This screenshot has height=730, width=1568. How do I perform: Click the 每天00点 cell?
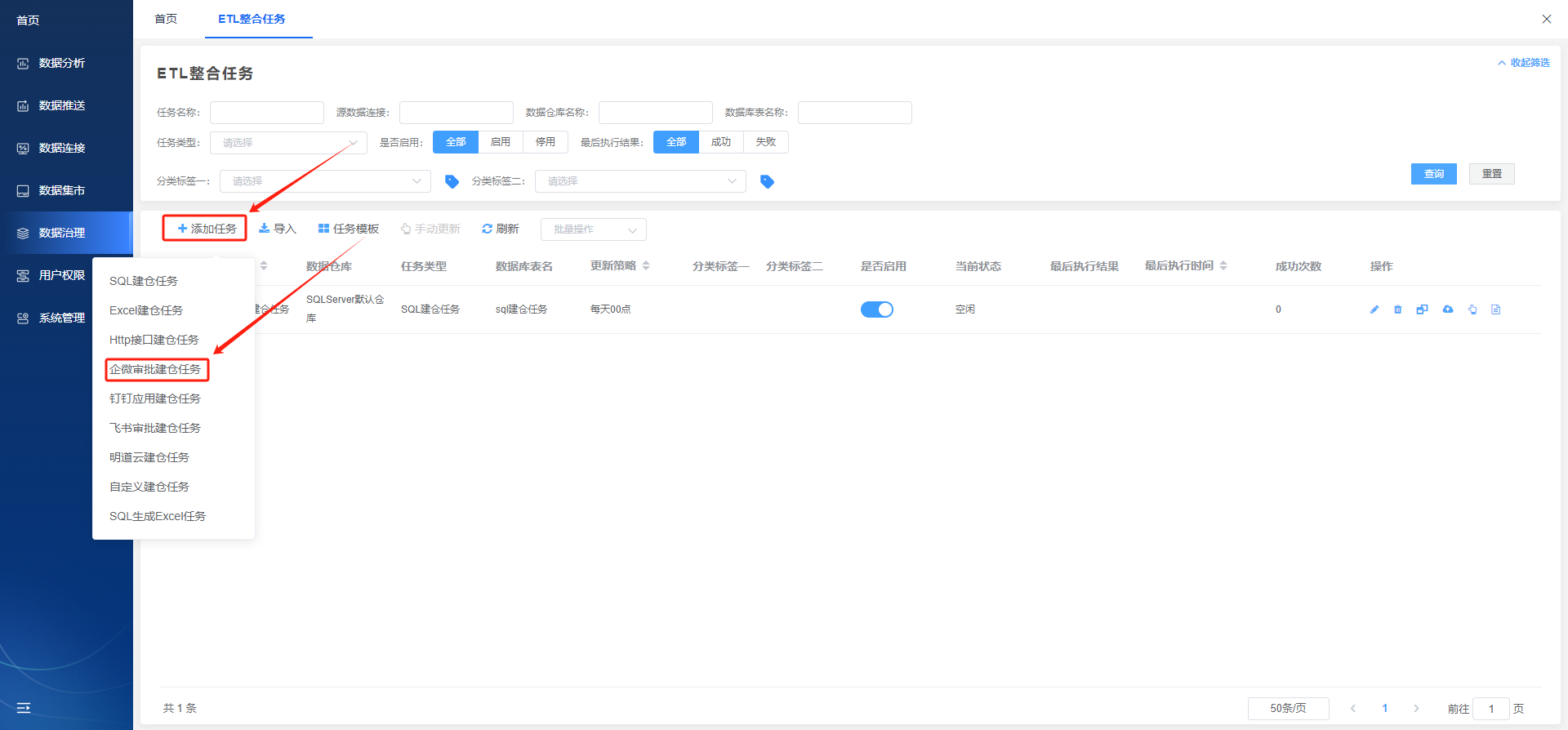pyautogui.click(x=611, y=309)
